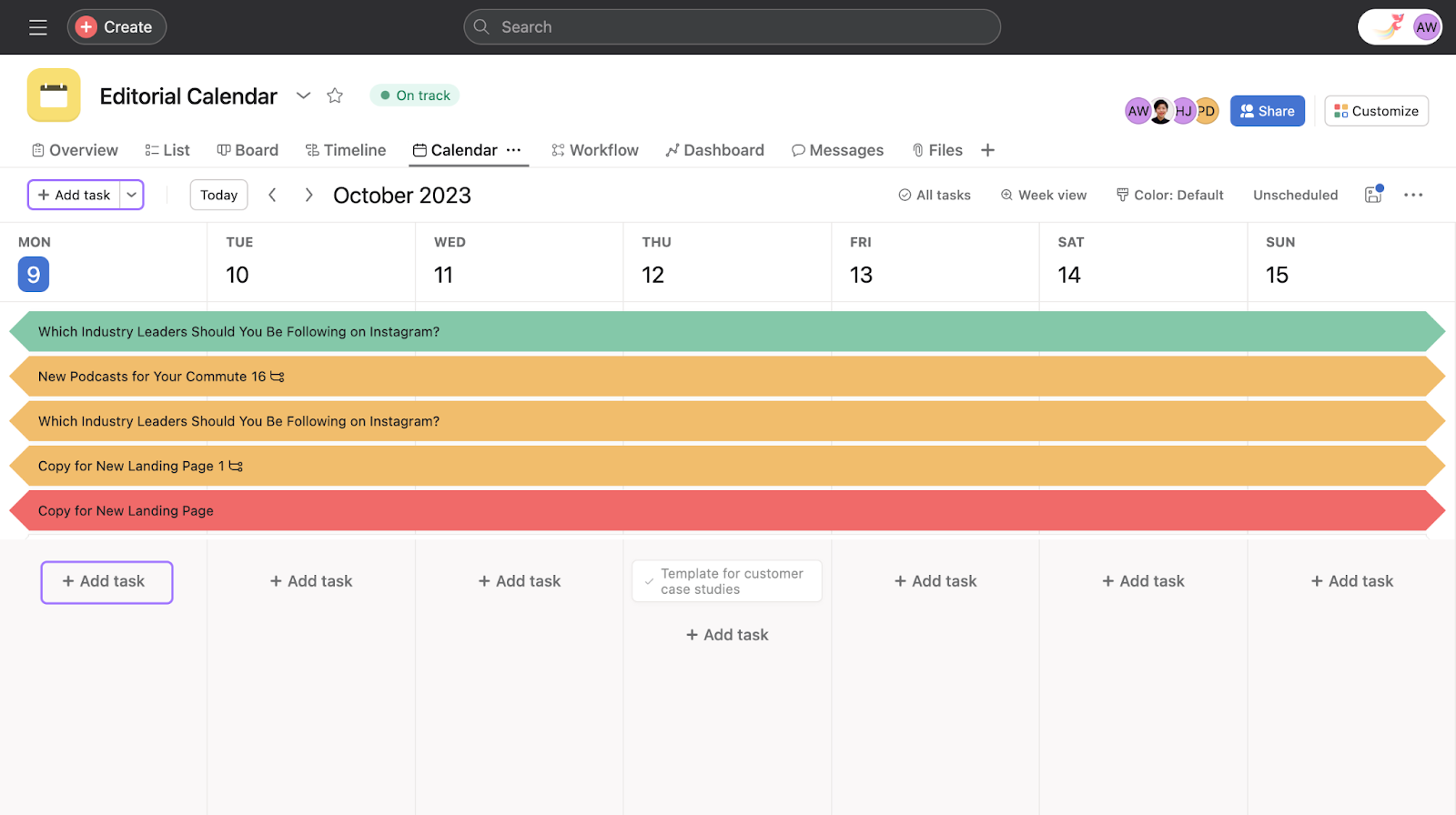Open the Week view selector
The height and width of the screenshot is (815, 1456).
click(1044, 195)
